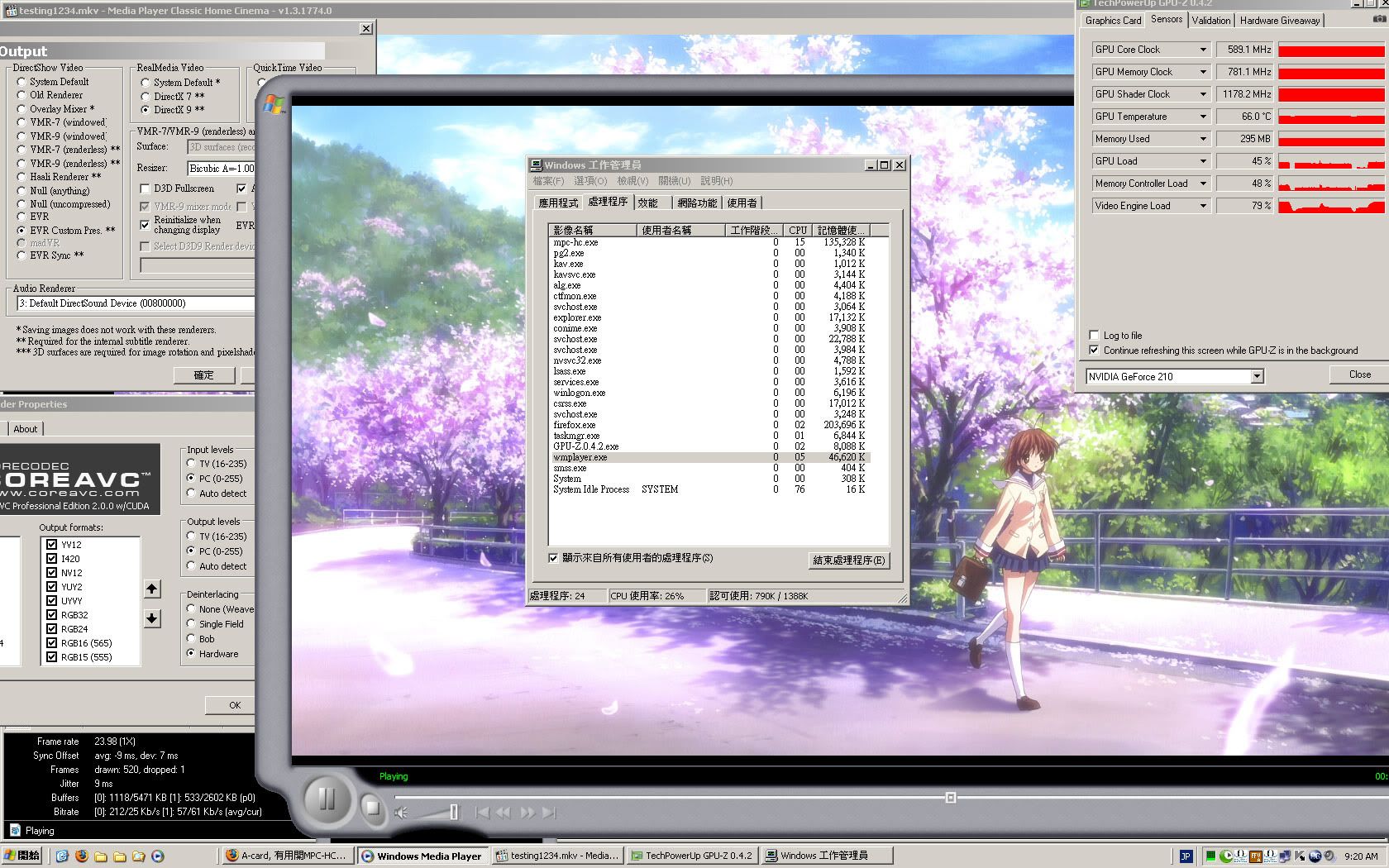This screenshot has height=868, width=1389.
Task: Select Haali Renderer option
Action: coord(60,176)
